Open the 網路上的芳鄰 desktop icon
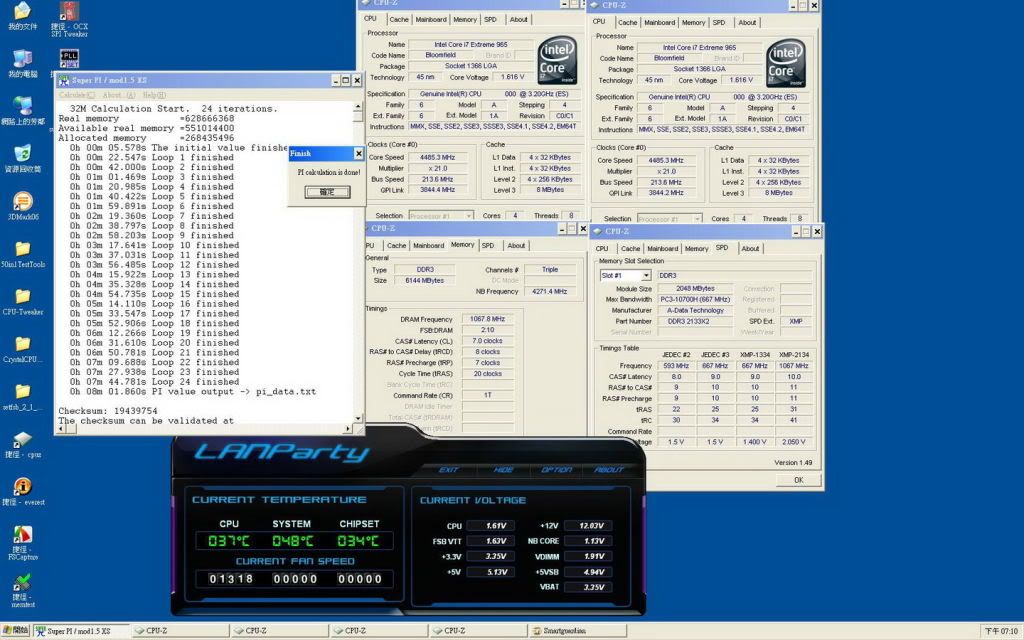 (22, 111)
